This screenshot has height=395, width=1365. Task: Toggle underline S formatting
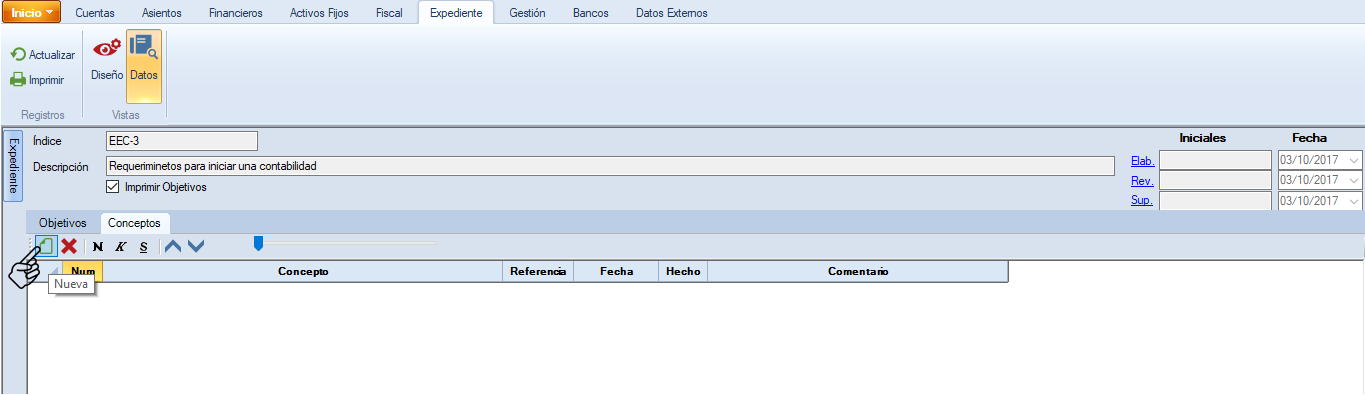(x=143, y=247)
